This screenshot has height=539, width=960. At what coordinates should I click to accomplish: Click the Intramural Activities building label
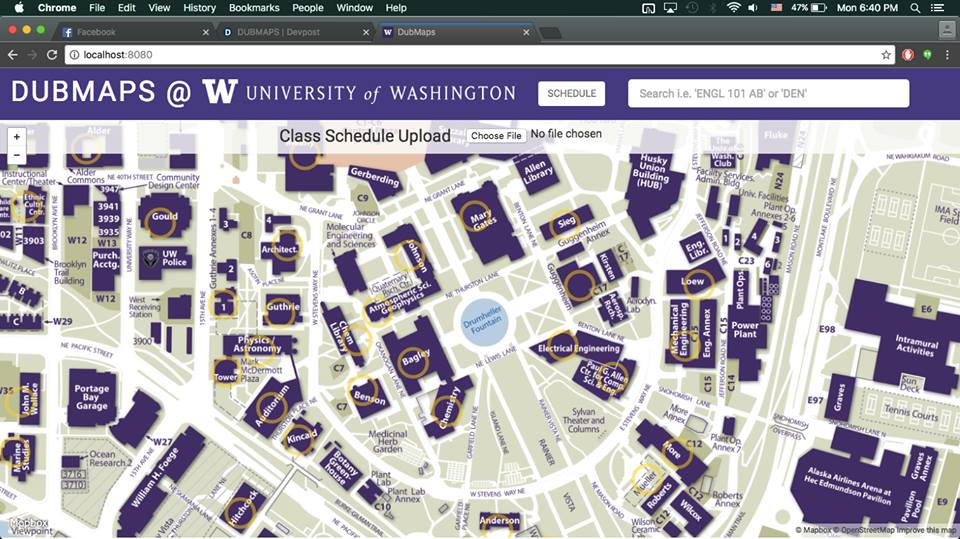916,345
